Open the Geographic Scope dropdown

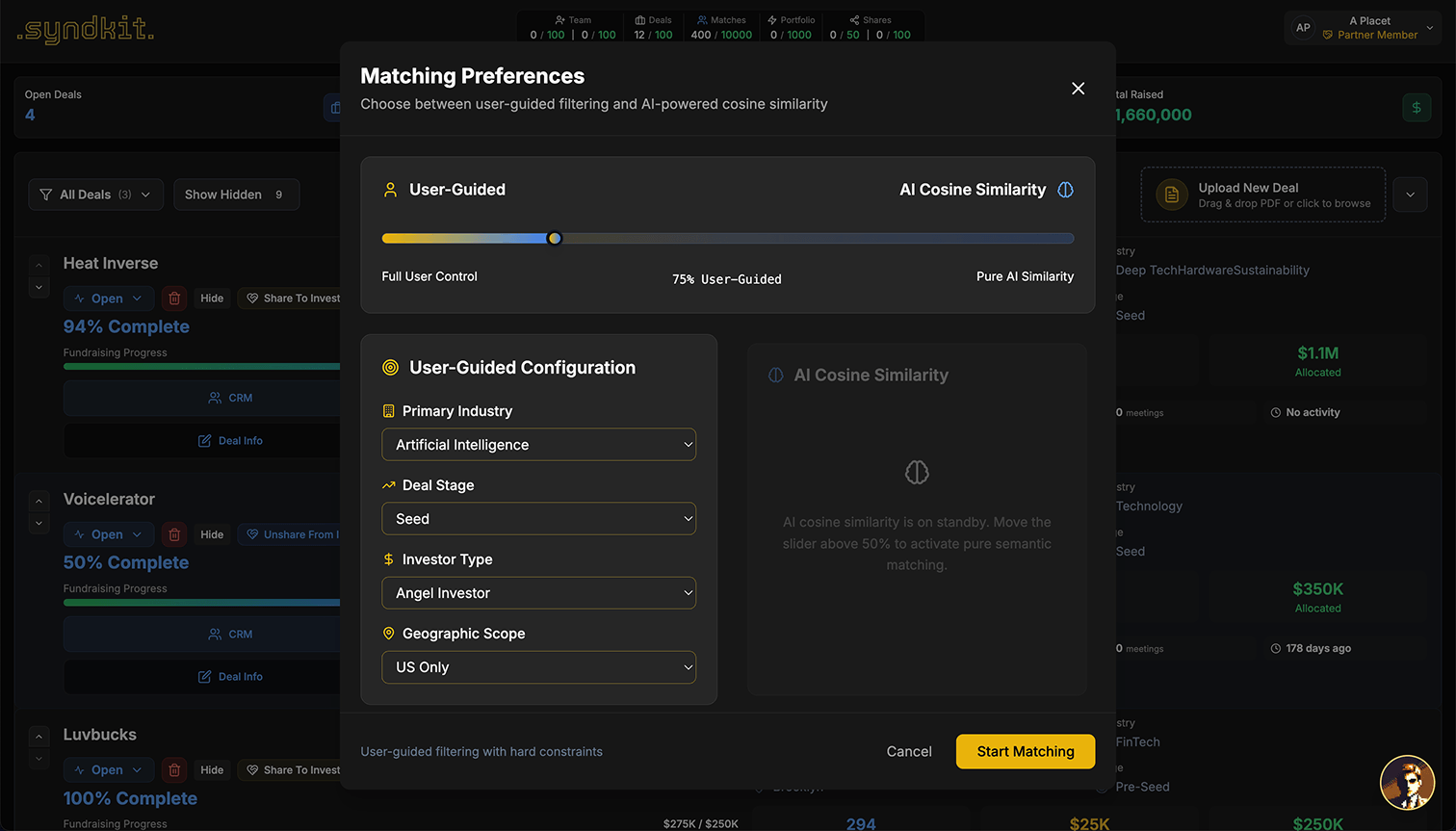pos(538,667)
